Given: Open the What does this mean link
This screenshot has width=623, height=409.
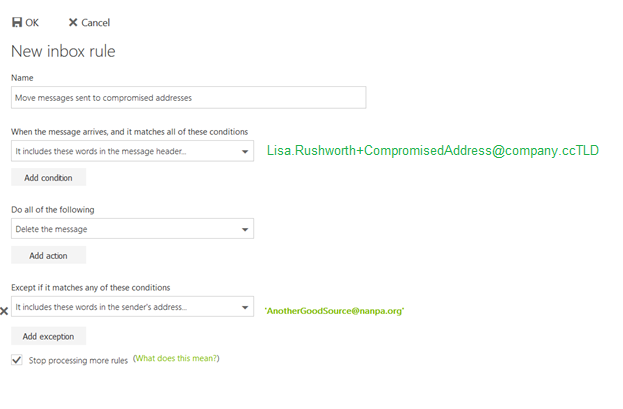Looking at the screenshot, I should click(x=176, y=358).
